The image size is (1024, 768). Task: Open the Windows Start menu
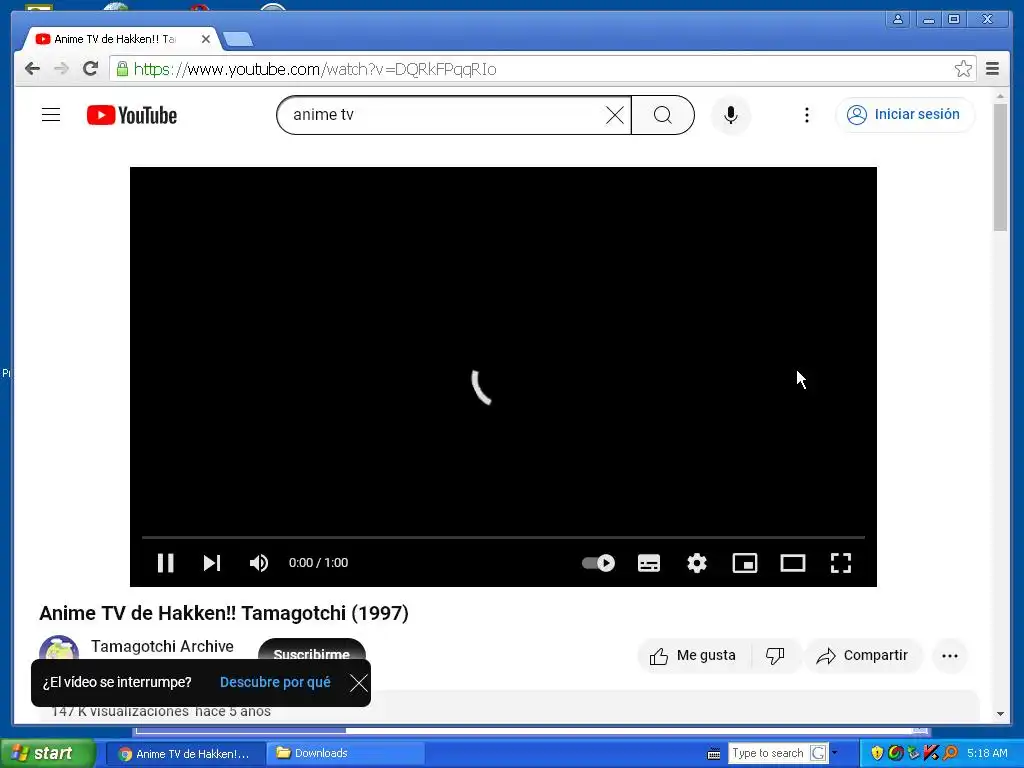(x=47, y=754)
